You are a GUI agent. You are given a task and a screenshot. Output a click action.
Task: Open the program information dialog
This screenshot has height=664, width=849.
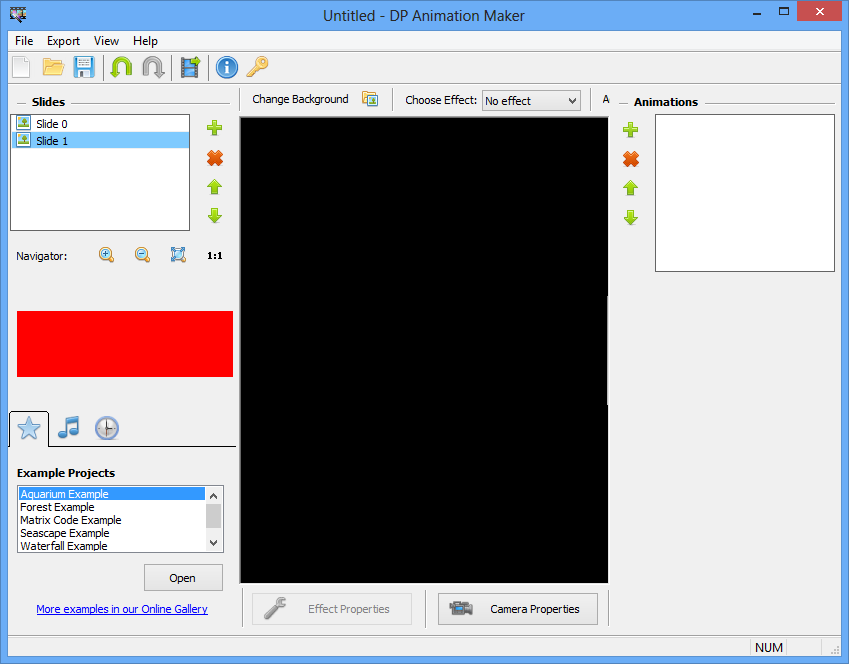pyautogui.click(x=226, y=67)
